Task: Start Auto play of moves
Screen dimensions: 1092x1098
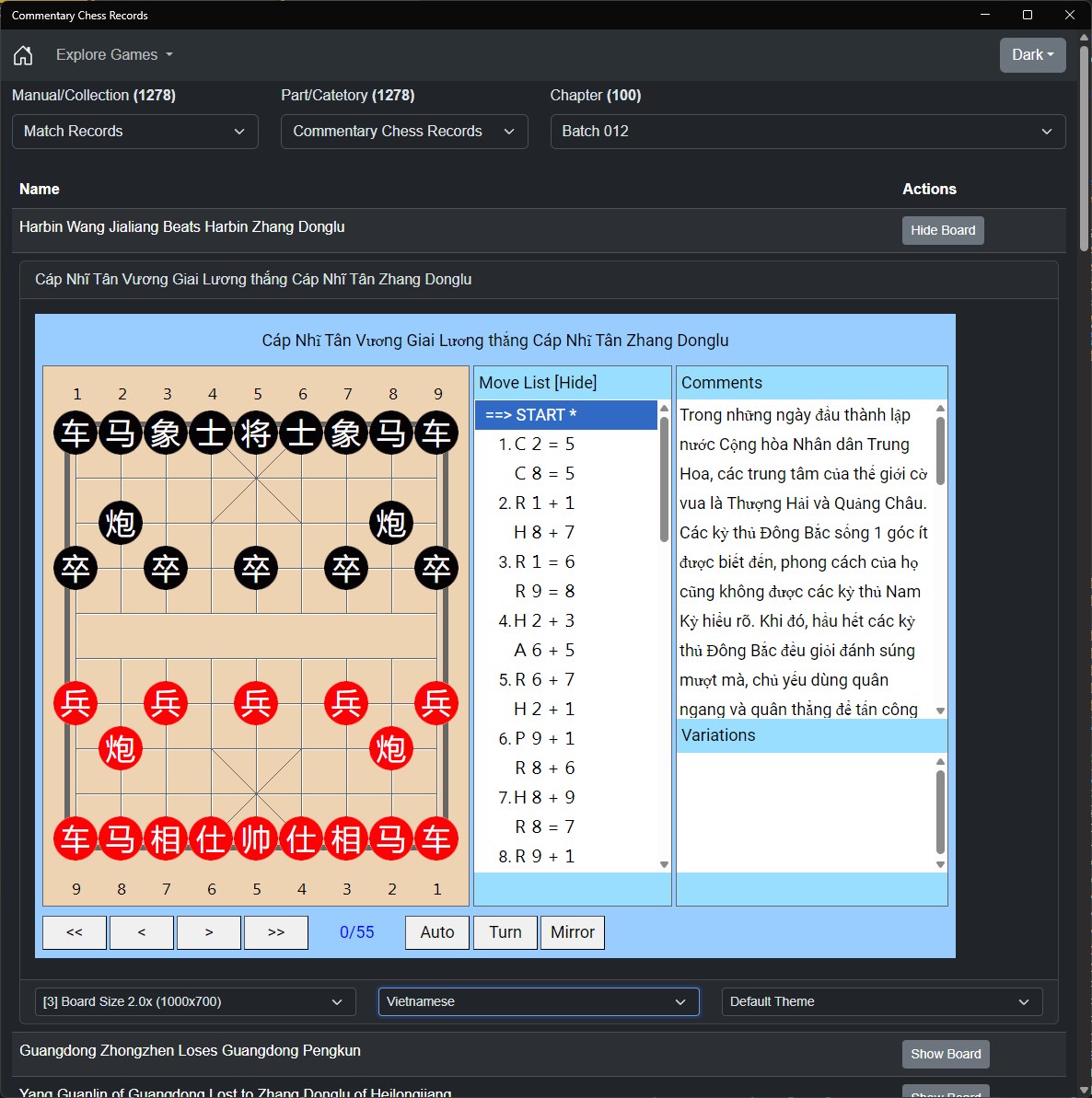Action: 437,932
